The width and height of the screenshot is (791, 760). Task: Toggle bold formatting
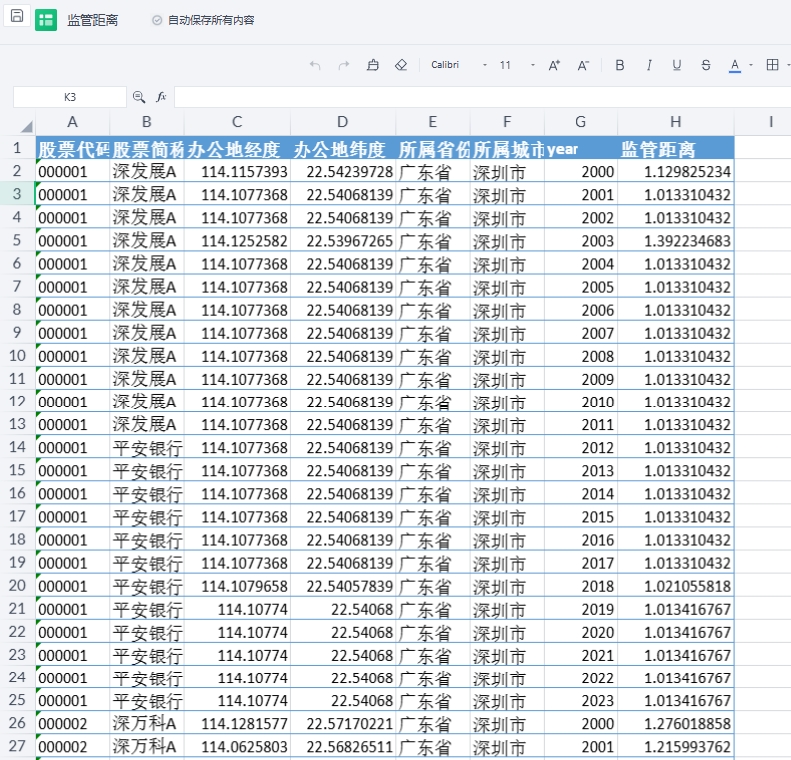tap(620, 65)
